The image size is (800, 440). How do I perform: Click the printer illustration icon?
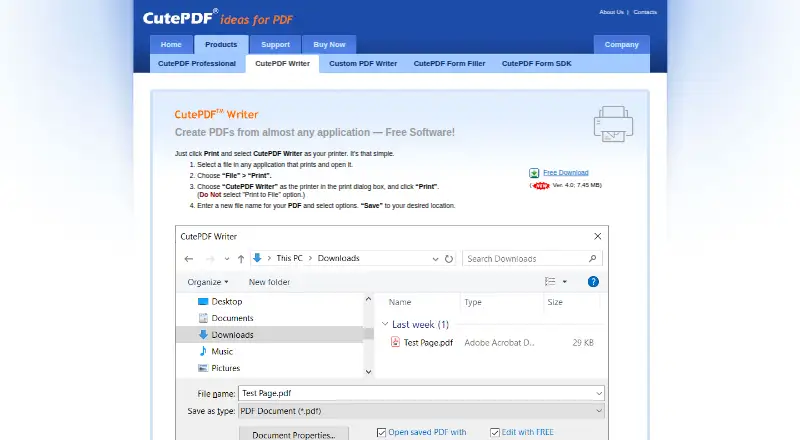[613, 124]
